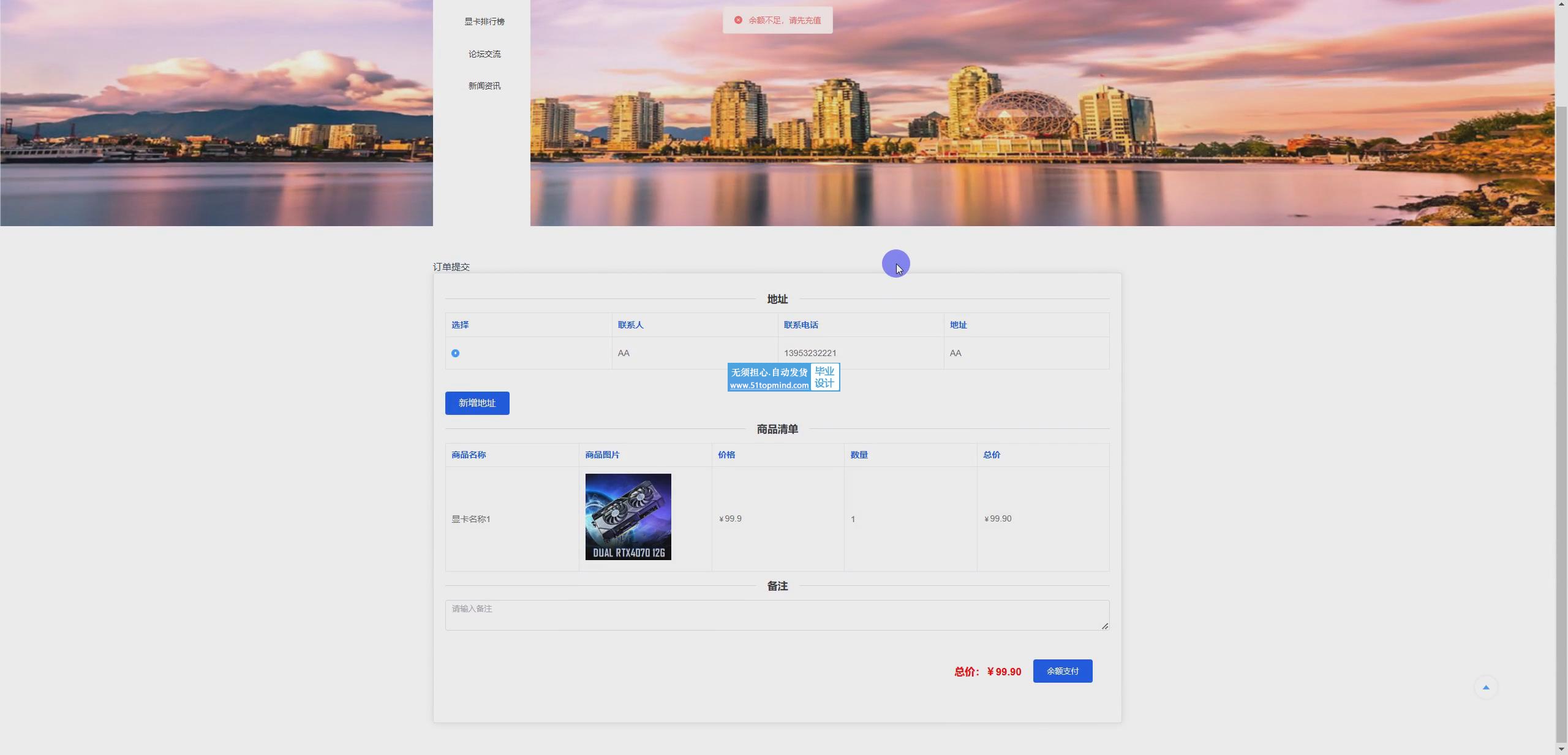1568x755 pixels.
Task: Click the 总价 column header
Action: 991,455
